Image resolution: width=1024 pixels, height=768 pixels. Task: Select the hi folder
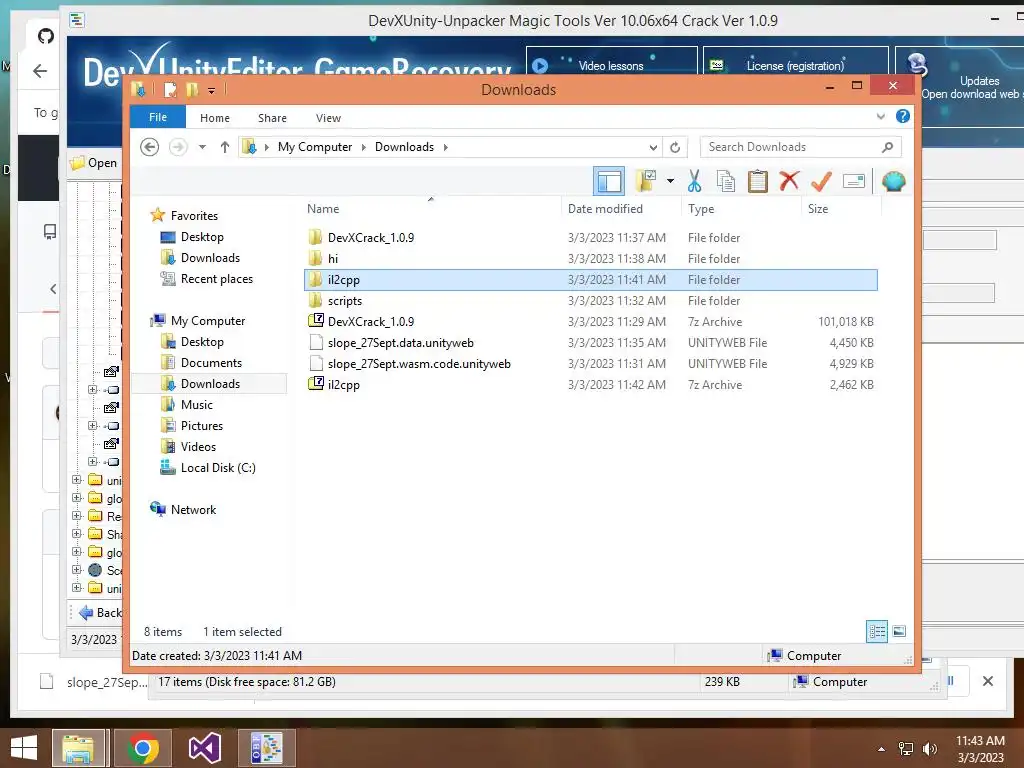click(x=332, y=259)
